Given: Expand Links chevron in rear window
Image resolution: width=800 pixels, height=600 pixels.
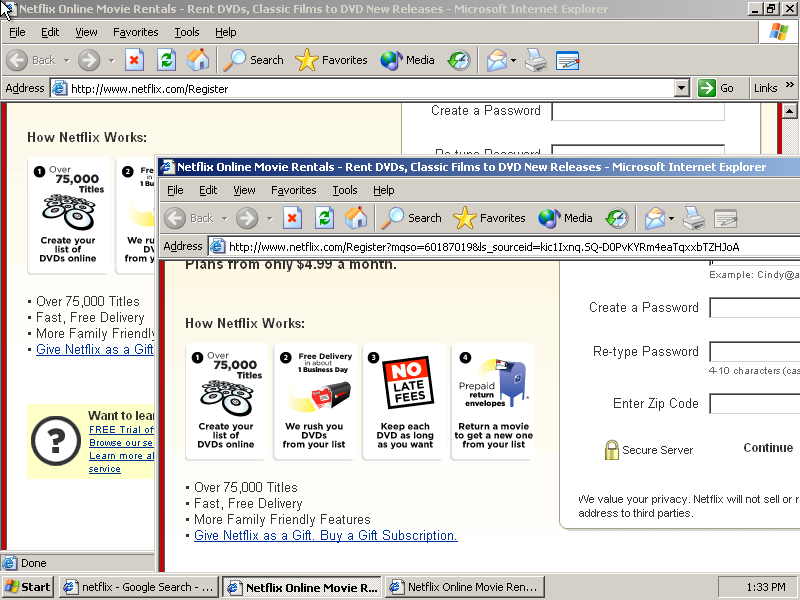Looking at the screenshot, I should (789, 85).
